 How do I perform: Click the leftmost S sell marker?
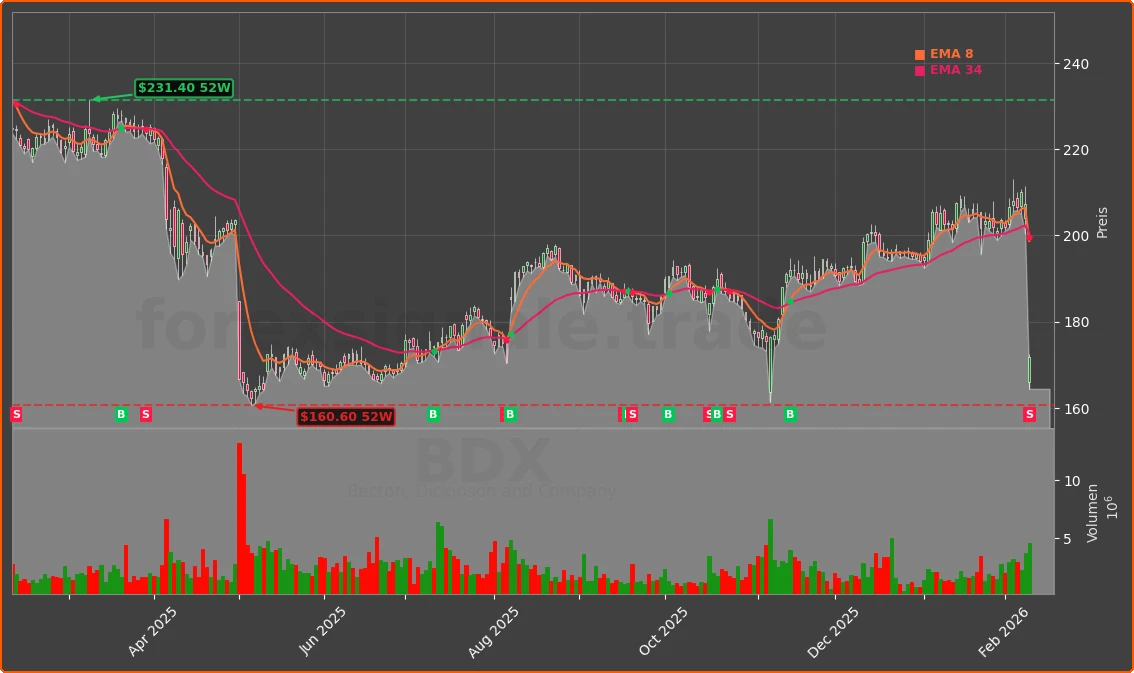tap(17, 414)
